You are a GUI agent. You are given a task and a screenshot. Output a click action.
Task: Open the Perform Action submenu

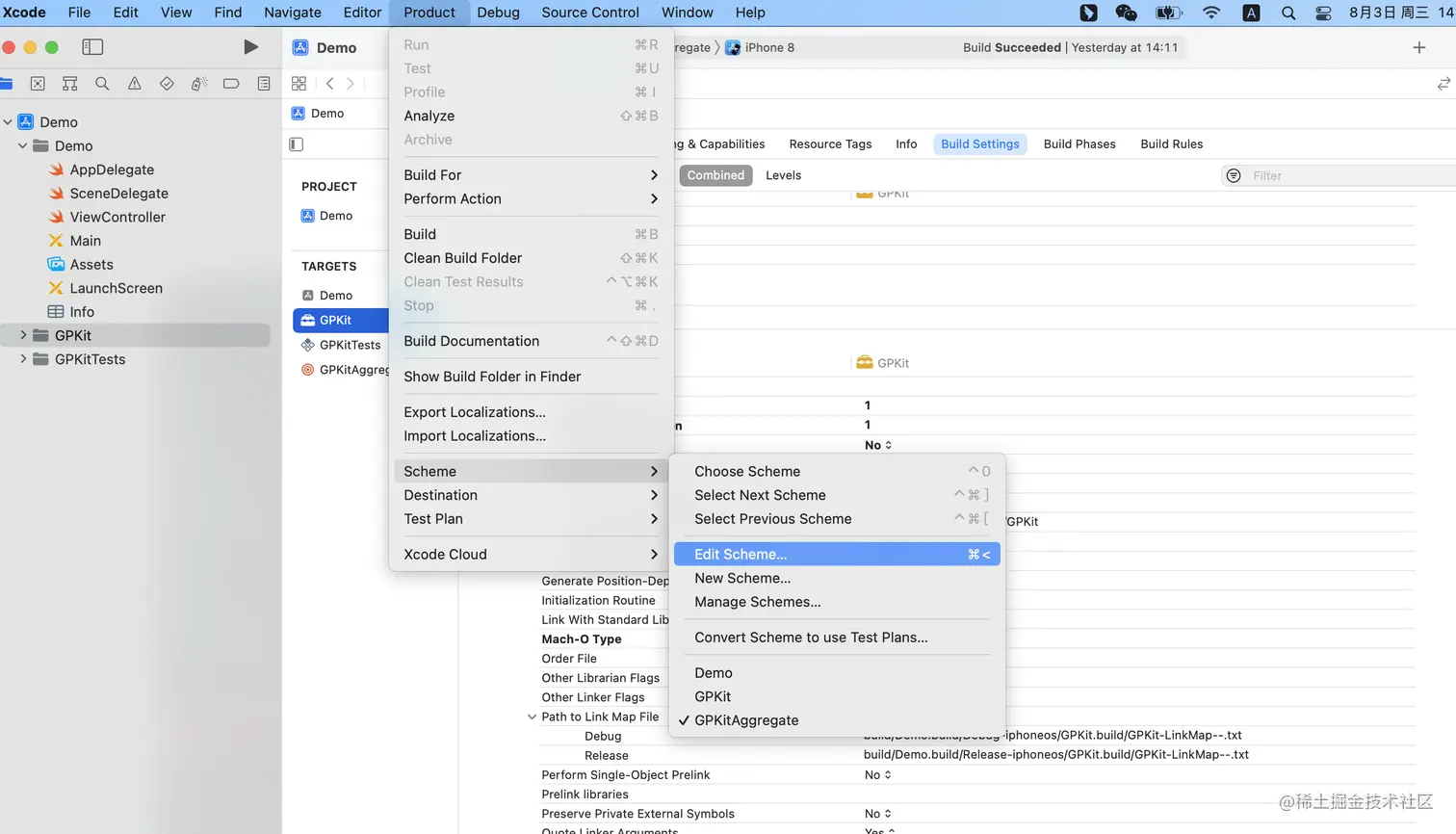[x=531, y=199]
